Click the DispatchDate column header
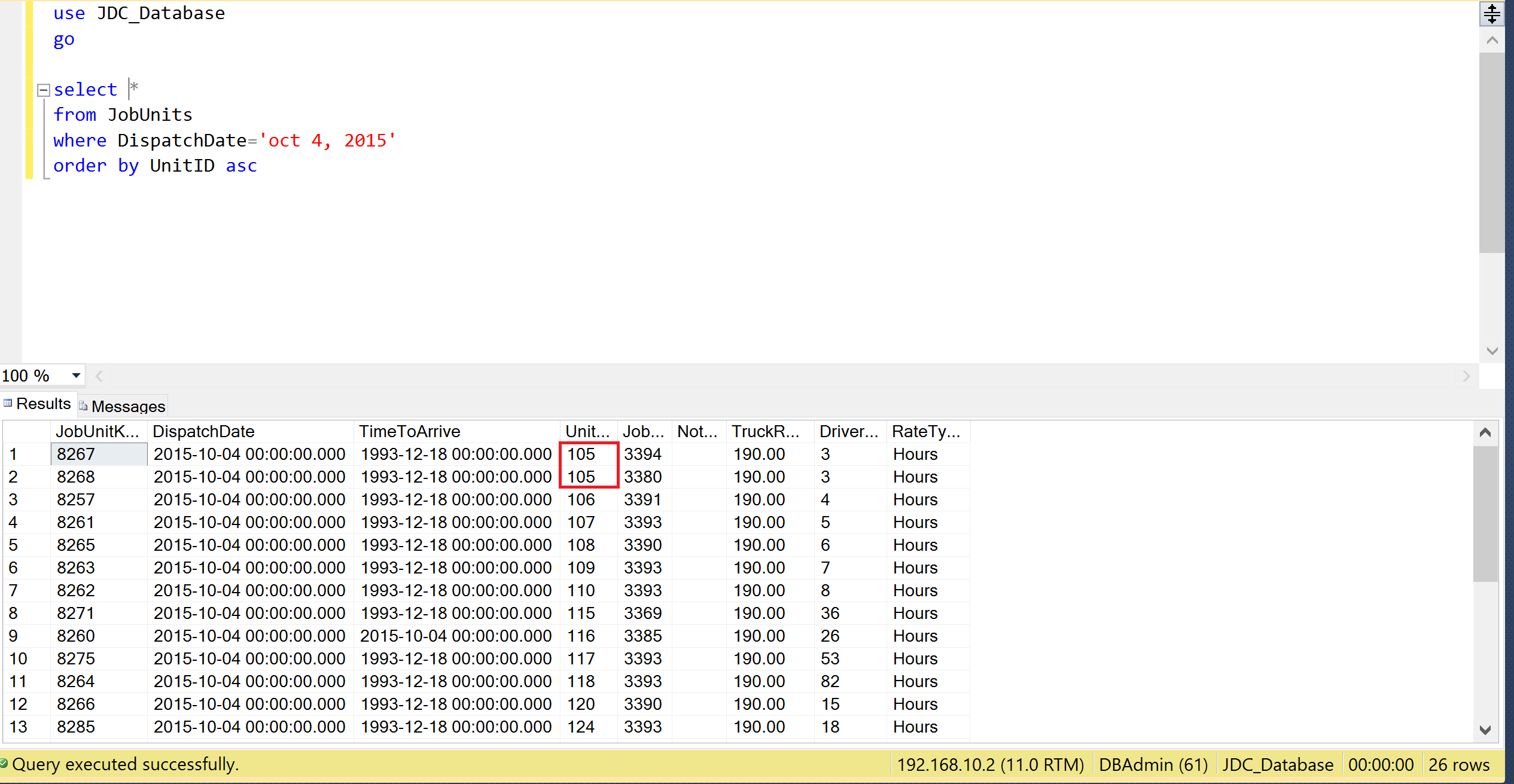Image resolution: width=1514 pixels, height=784 pixels. pyautogui.click(x=203, y=431)
